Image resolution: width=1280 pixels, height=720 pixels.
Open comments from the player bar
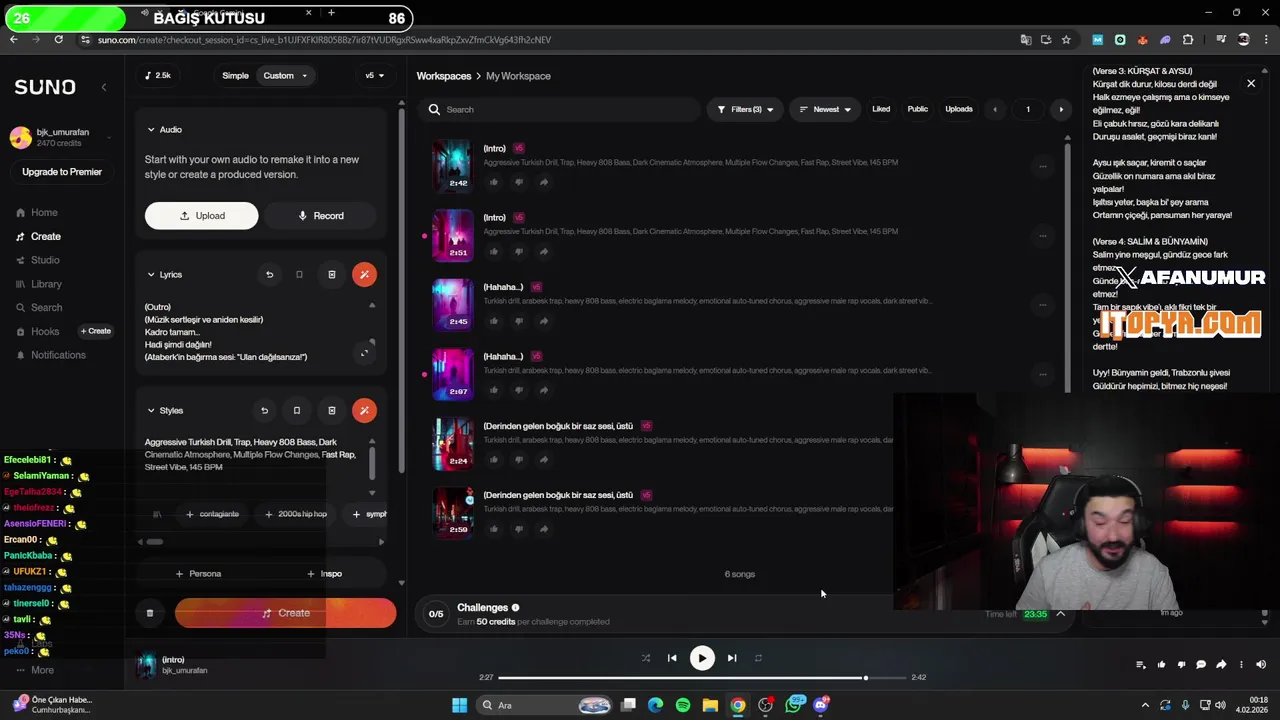point(1201,664)
